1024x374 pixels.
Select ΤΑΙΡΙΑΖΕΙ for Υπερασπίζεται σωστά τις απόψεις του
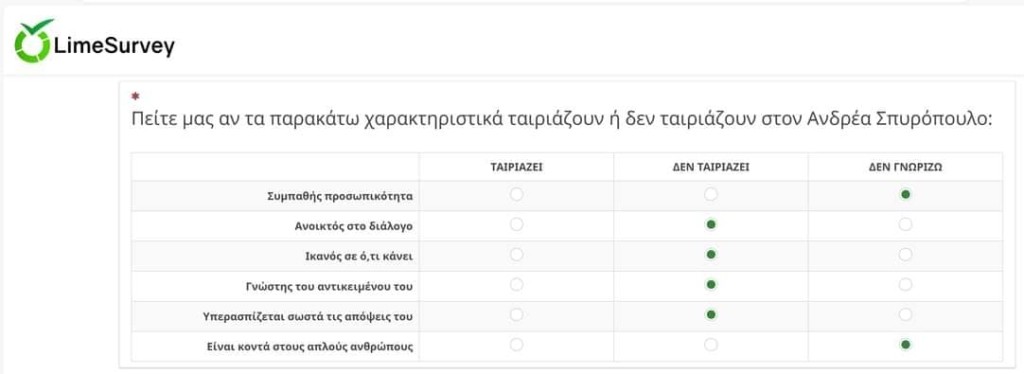click(x=517, y=315)
